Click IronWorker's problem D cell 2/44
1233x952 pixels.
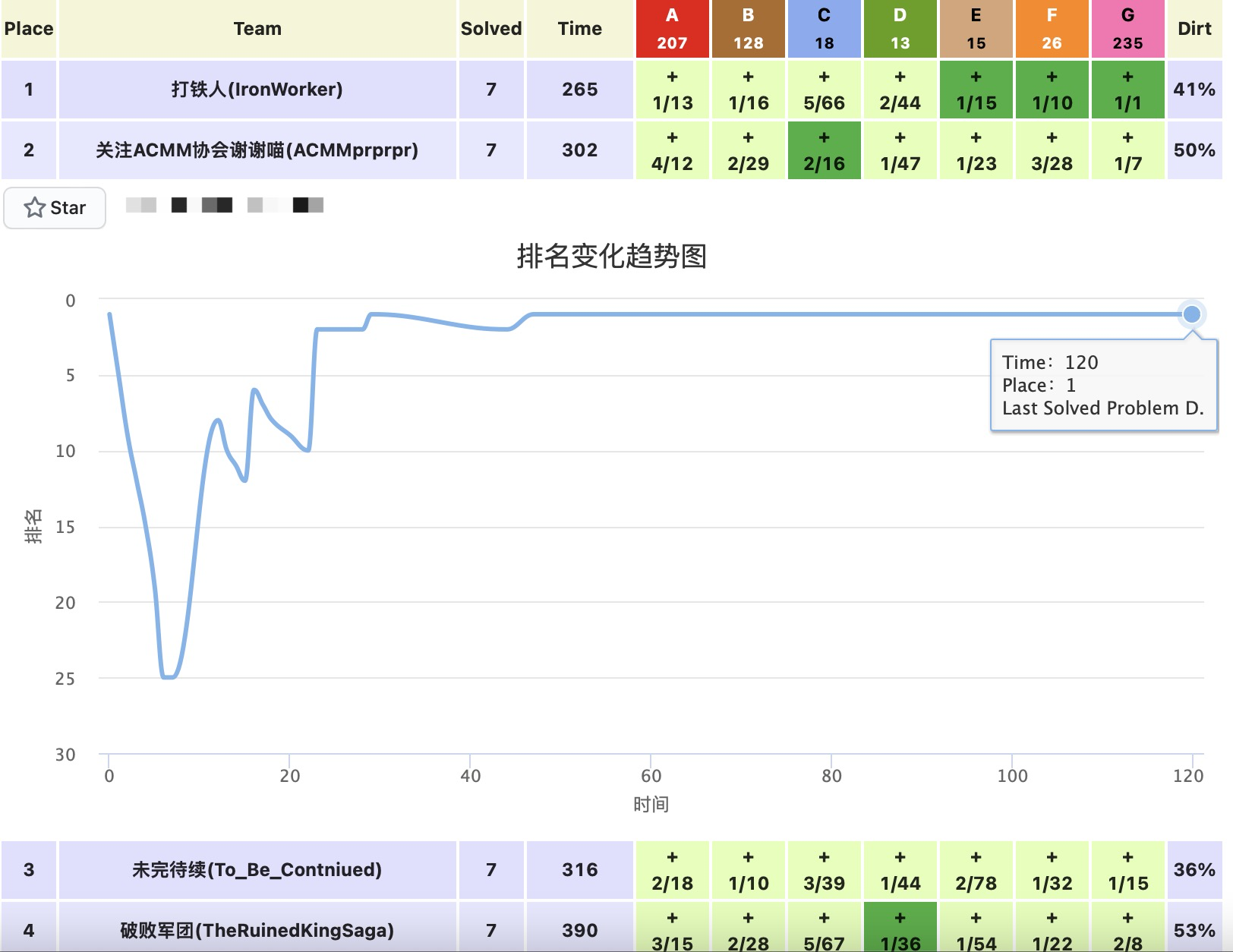pyautogui.click(x=900, y=90)
